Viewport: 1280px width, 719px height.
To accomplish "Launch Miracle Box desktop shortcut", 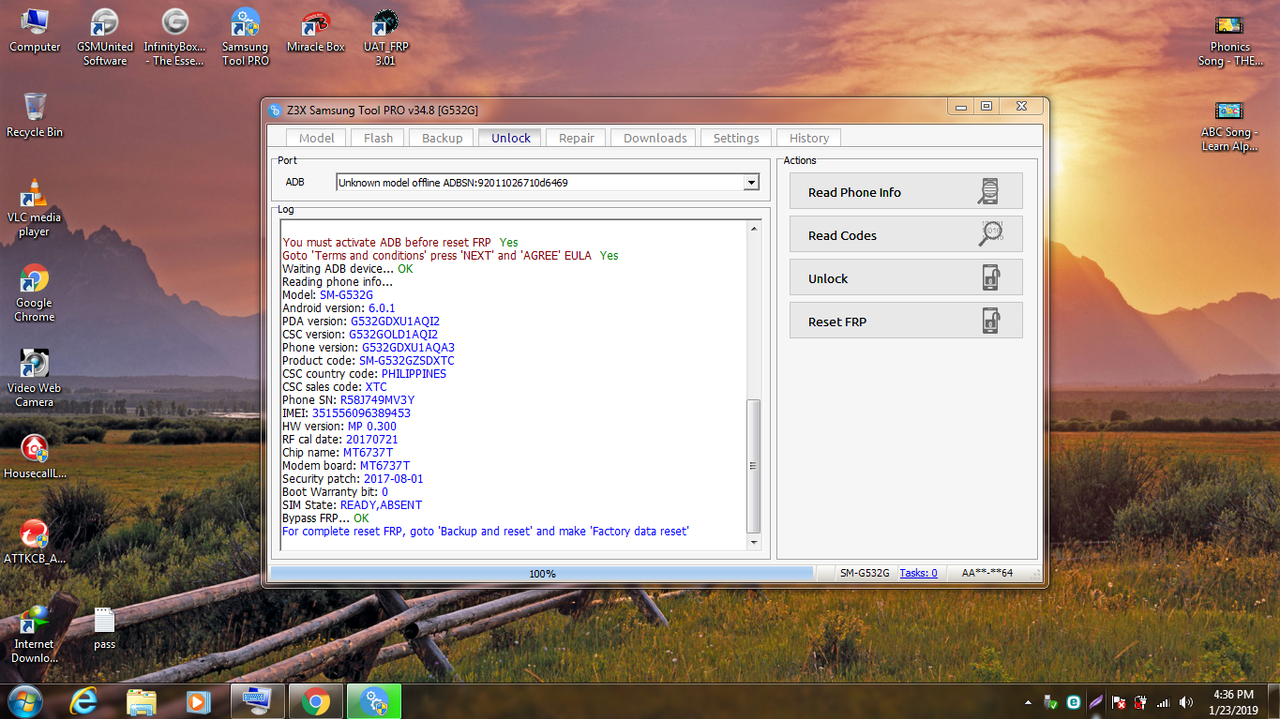I will [x=315, y=30].
